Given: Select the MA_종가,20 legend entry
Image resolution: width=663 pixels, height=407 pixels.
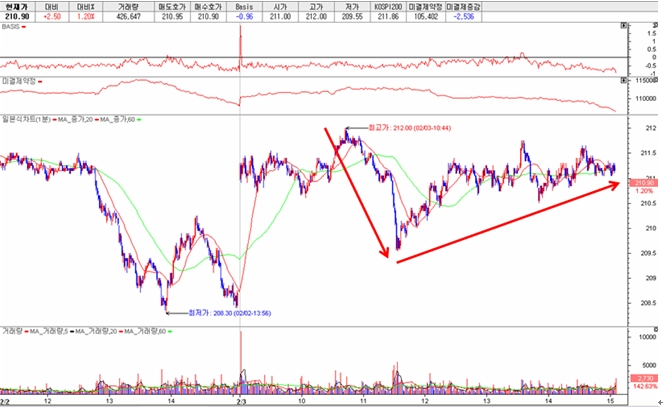Looking at the screenshot, I should pyautogui.click(x=76, y=120).
